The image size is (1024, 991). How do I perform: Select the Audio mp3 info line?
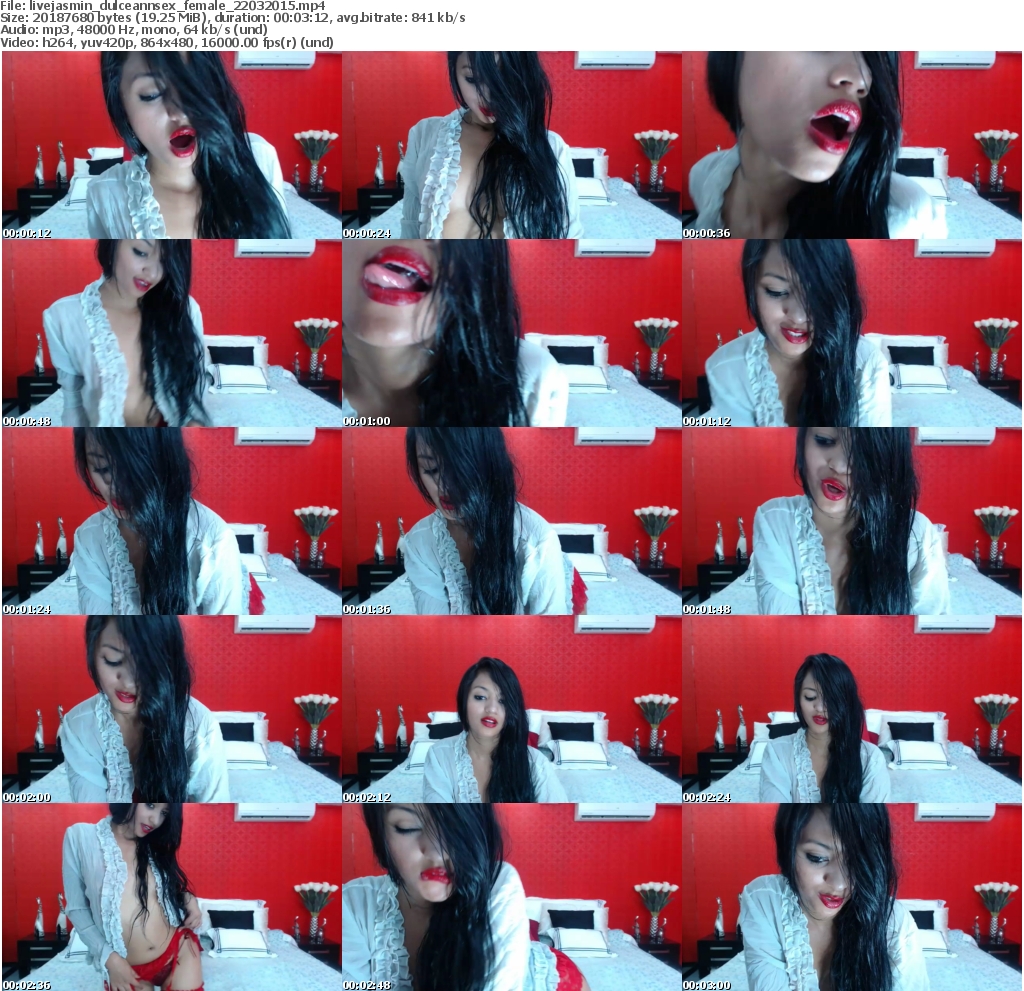pyautogui.click(x=134, y=30)
